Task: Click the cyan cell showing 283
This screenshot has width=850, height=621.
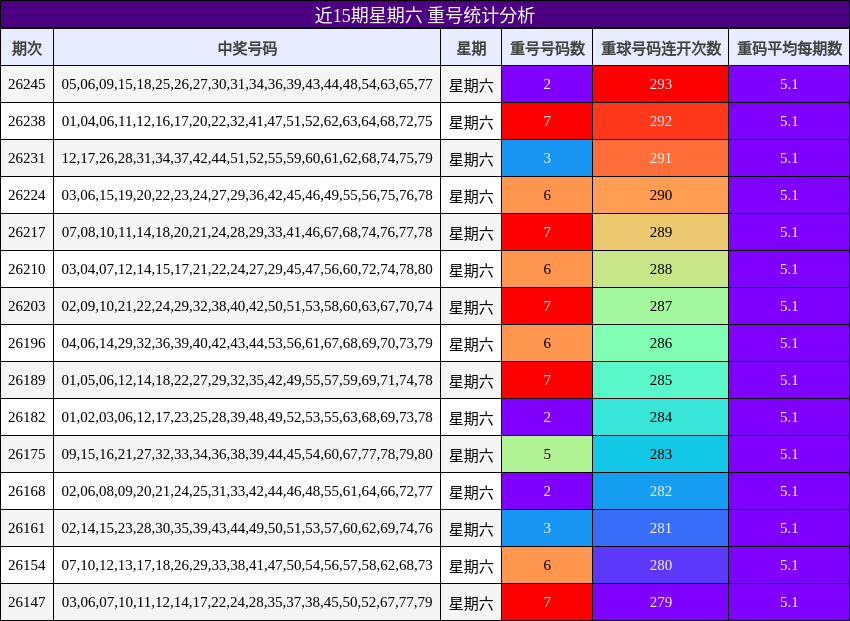Action: tap(660, 454)
